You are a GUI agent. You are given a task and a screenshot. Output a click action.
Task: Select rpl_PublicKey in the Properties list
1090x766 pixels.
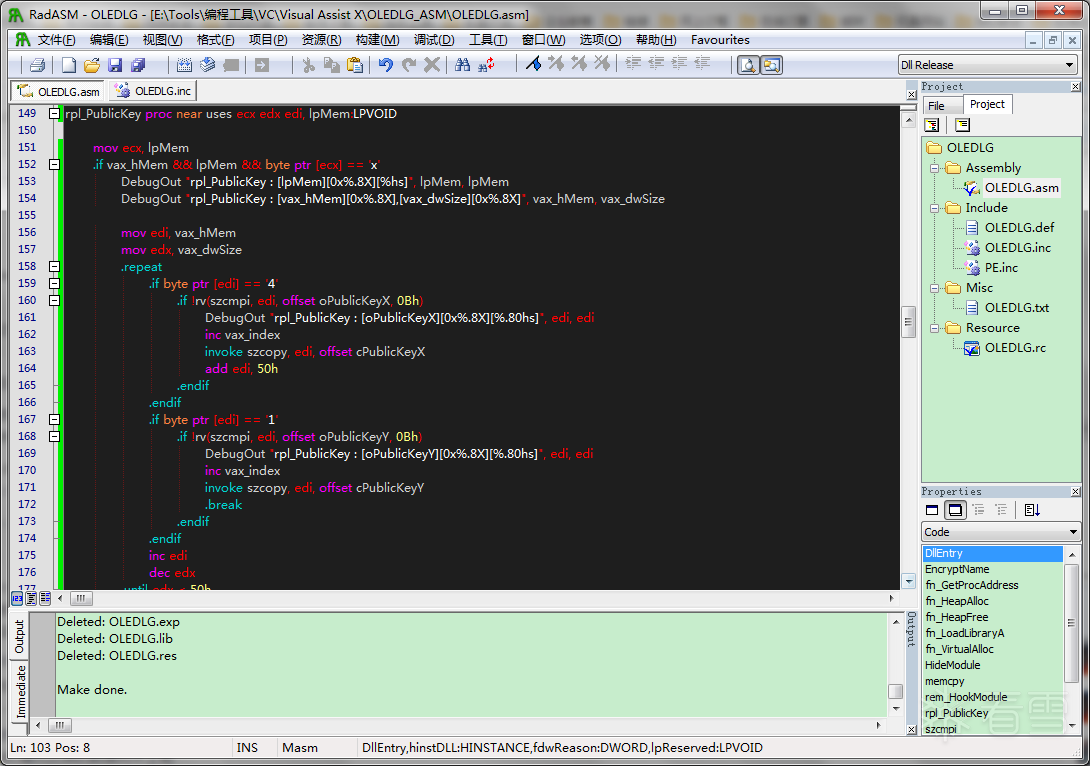tap(956, 713)
